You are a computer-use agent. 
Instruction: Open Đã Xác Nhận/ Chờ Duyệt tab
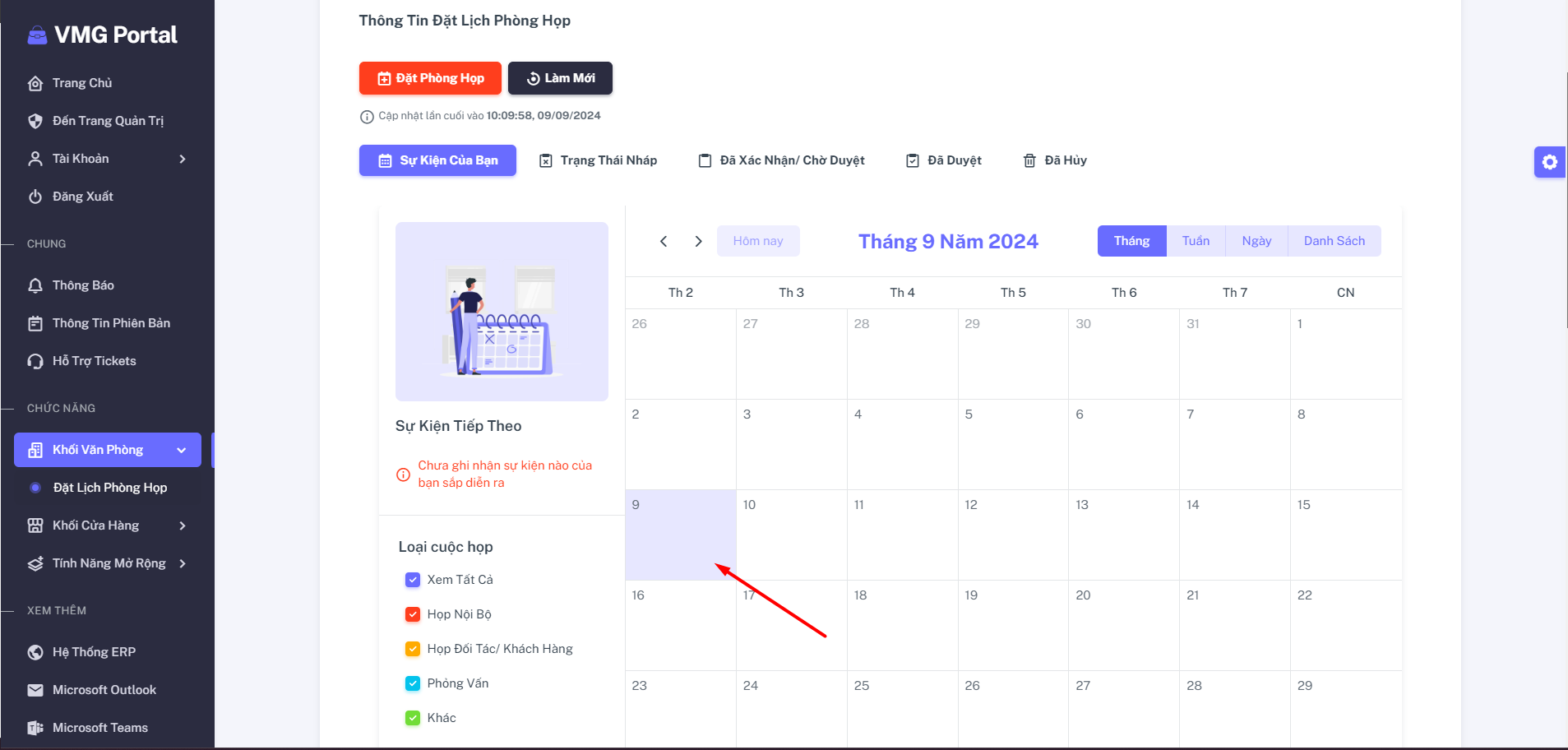781,160
